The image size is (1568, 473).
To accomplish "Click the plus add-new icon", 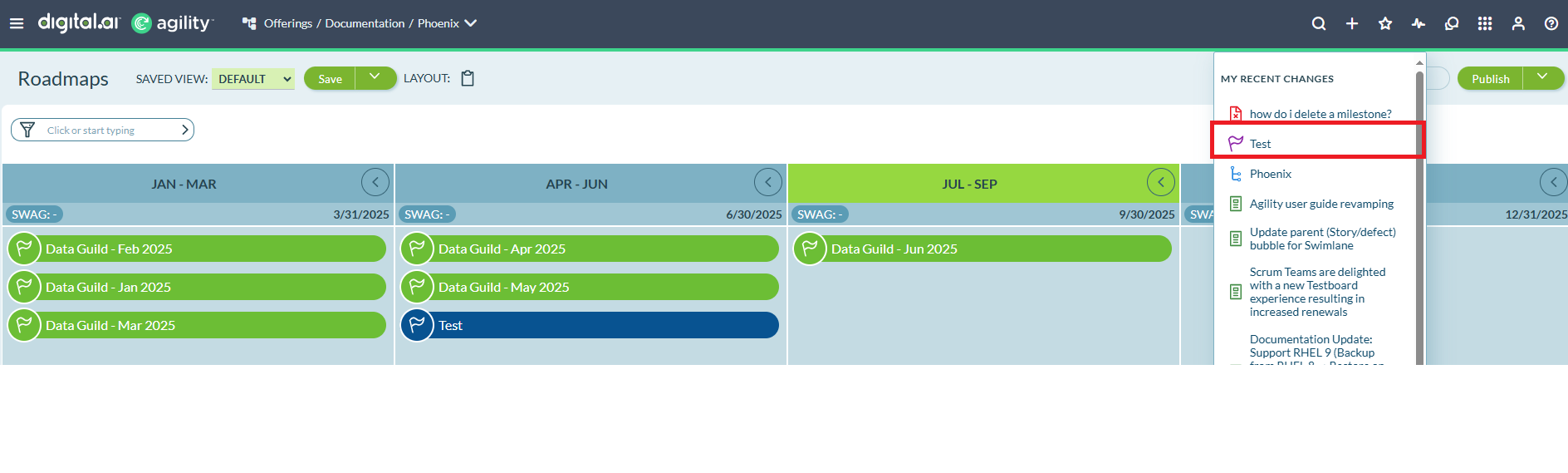I will tap(1352, 23).
